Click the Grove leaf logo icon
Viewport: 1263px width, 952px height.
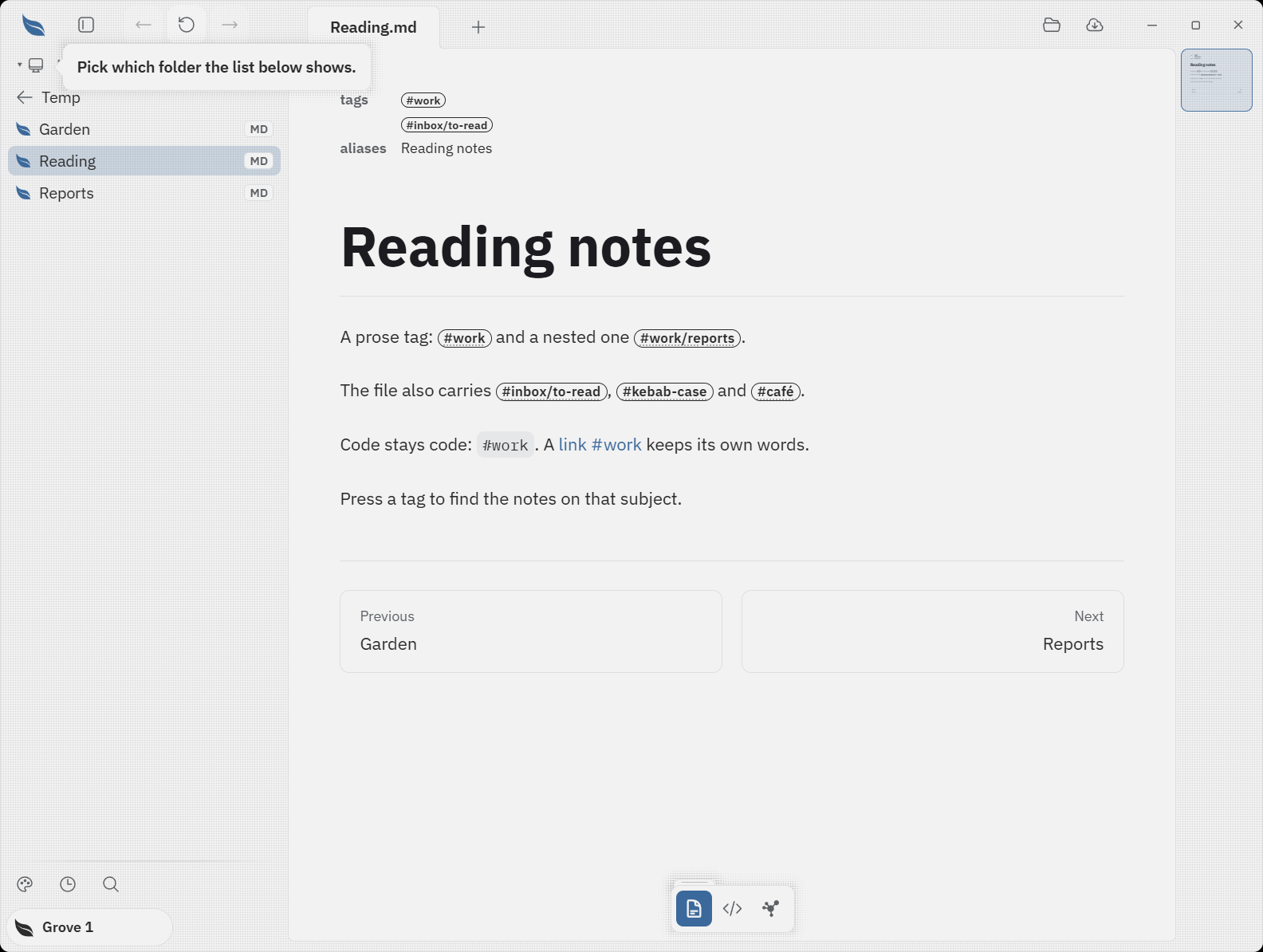tap(33, 26)
